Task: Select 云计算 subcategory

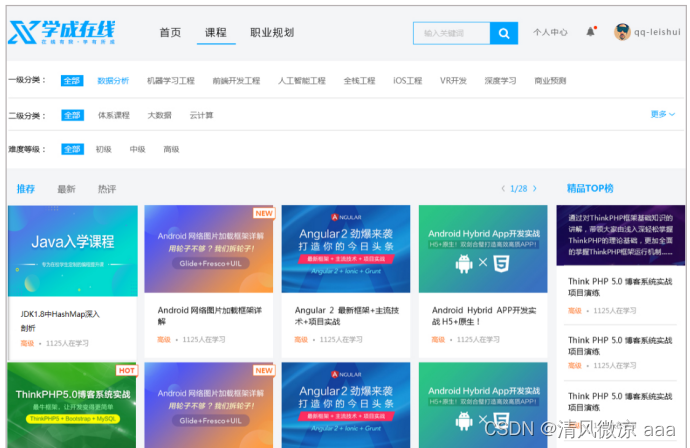Action: pyautogui.click(x=201, y=115)
